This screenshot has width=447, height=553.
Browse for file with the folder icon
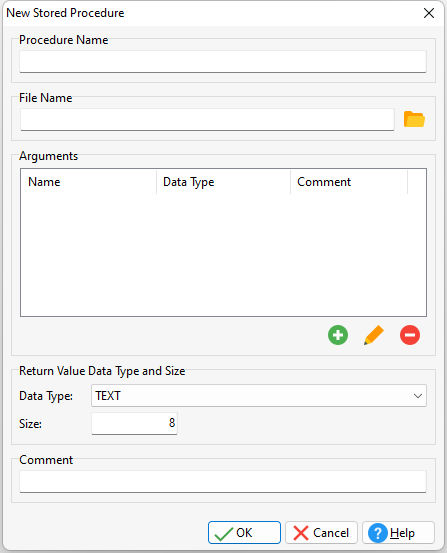click(414, 119)
